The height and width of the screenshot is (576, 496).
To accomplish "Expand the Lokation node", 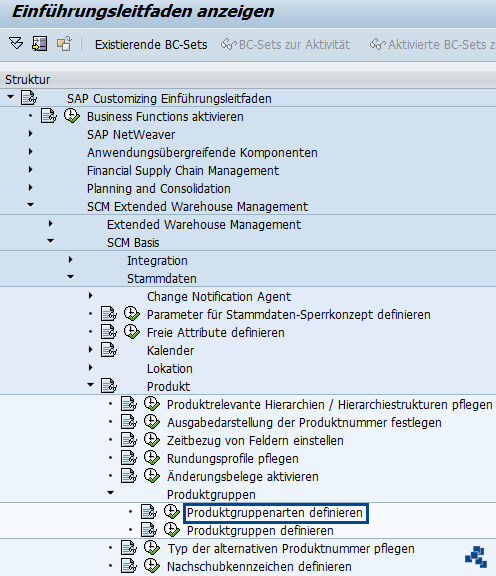I will click(90, 368).
